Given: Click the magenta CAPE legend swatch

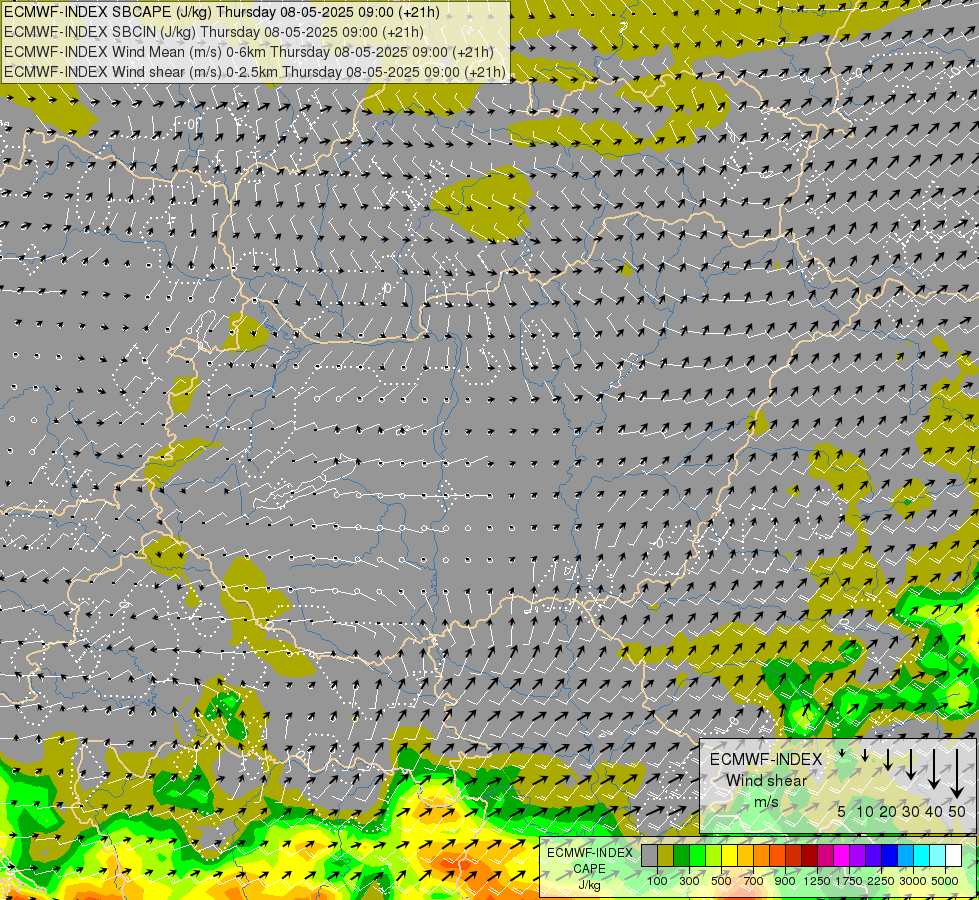Looking at the screenshot, I should tap(842, 855).
